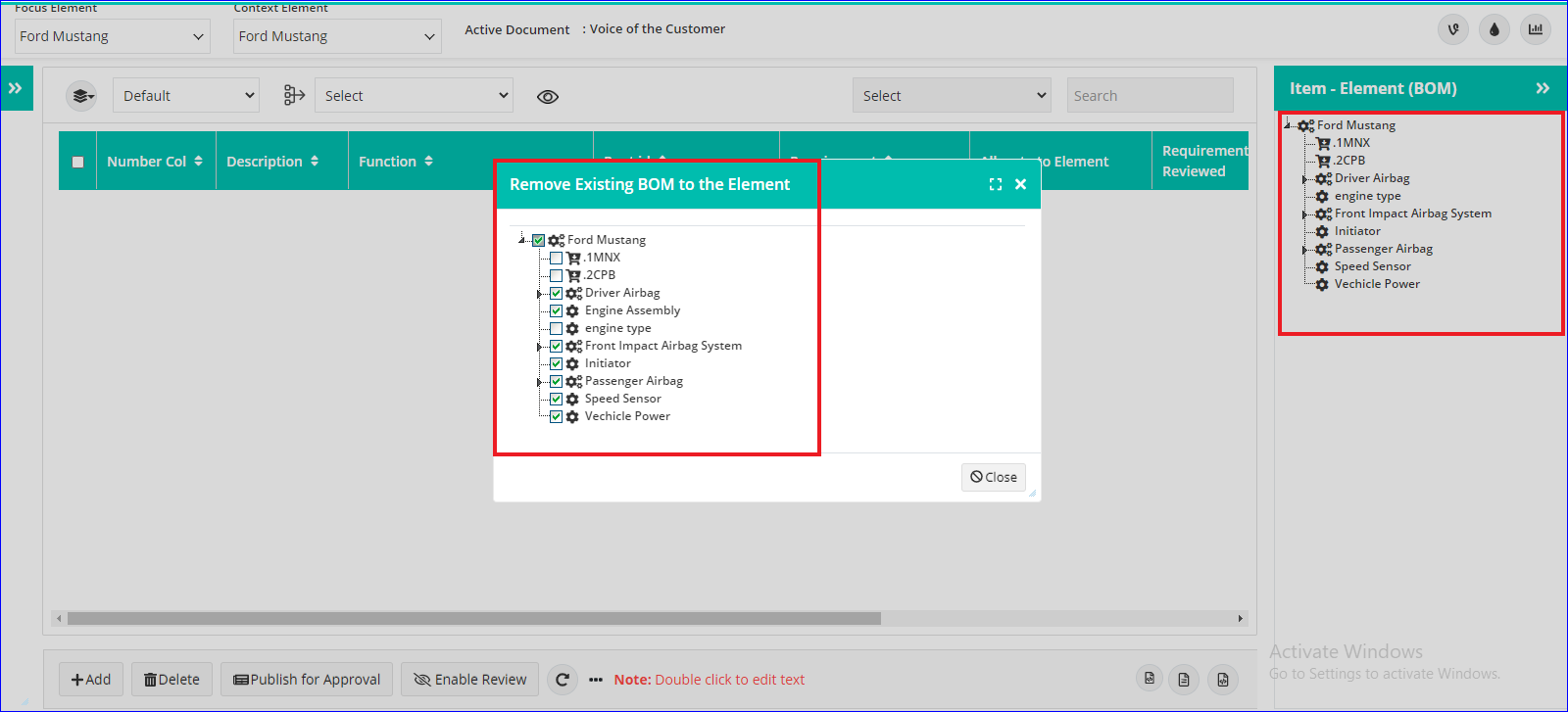Check the .2CPB checkbox in dialog
Image resolution: width=1568 pixels, height=712 pixels.
[556, 275]
